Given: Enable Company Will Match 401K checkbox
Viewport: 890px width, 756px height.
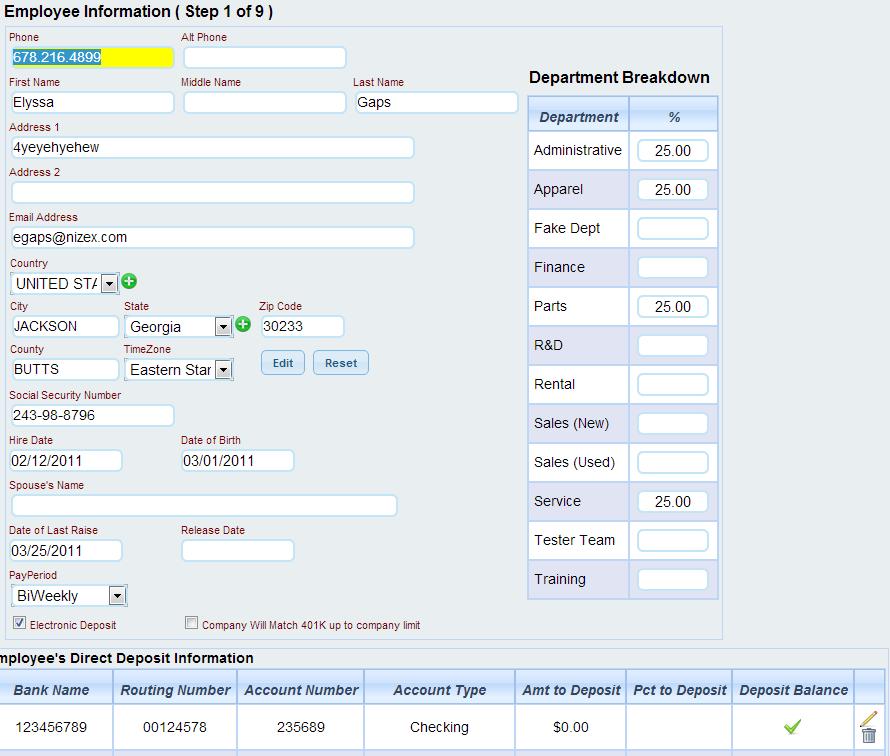Looking at the screenshot, I should (x=192, y=623).
